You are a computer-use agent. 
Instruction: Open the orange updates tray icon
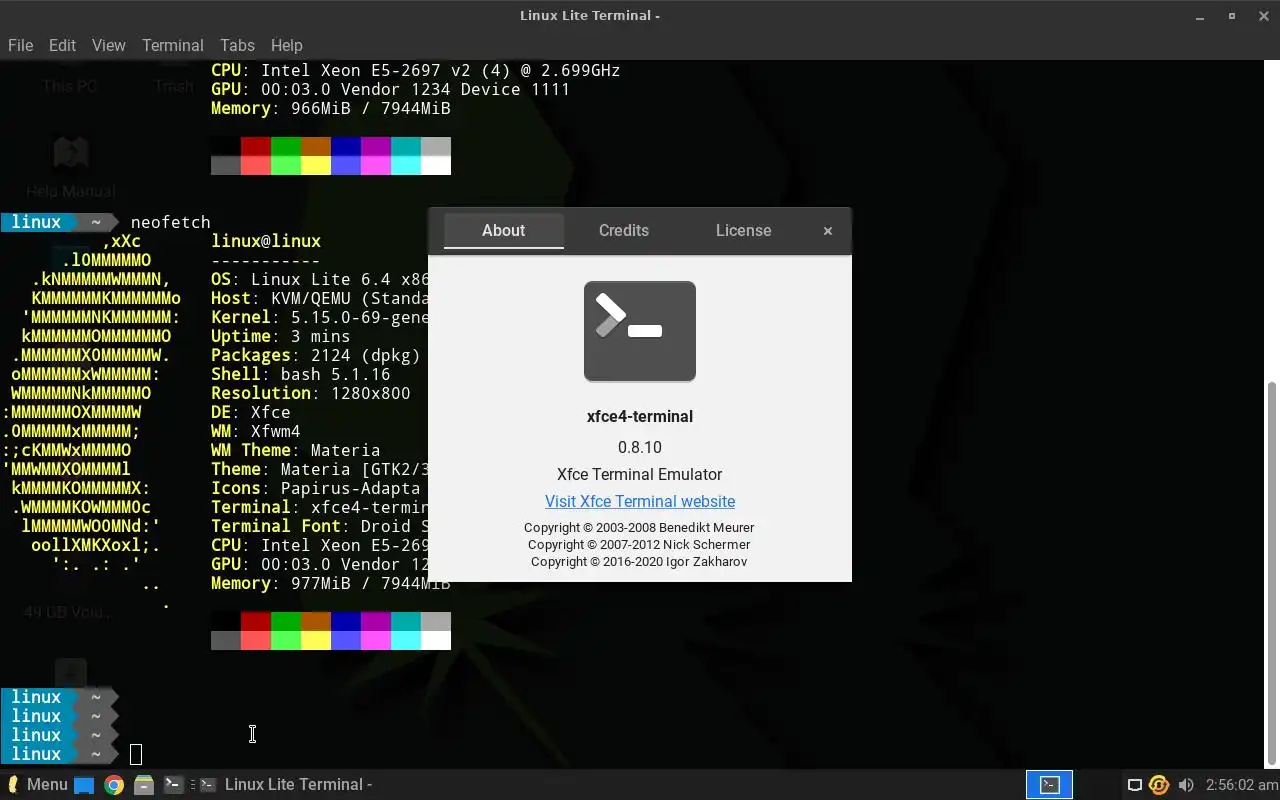1159,785
